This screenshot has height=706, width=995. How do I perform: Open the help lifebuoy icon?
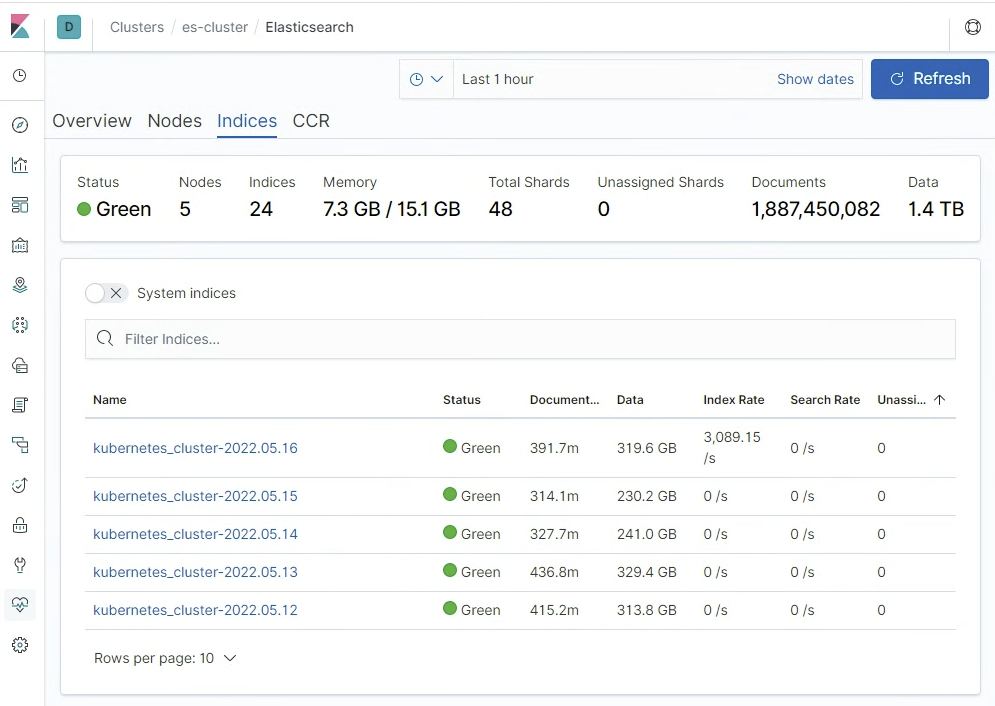click(x=972, y=27)
